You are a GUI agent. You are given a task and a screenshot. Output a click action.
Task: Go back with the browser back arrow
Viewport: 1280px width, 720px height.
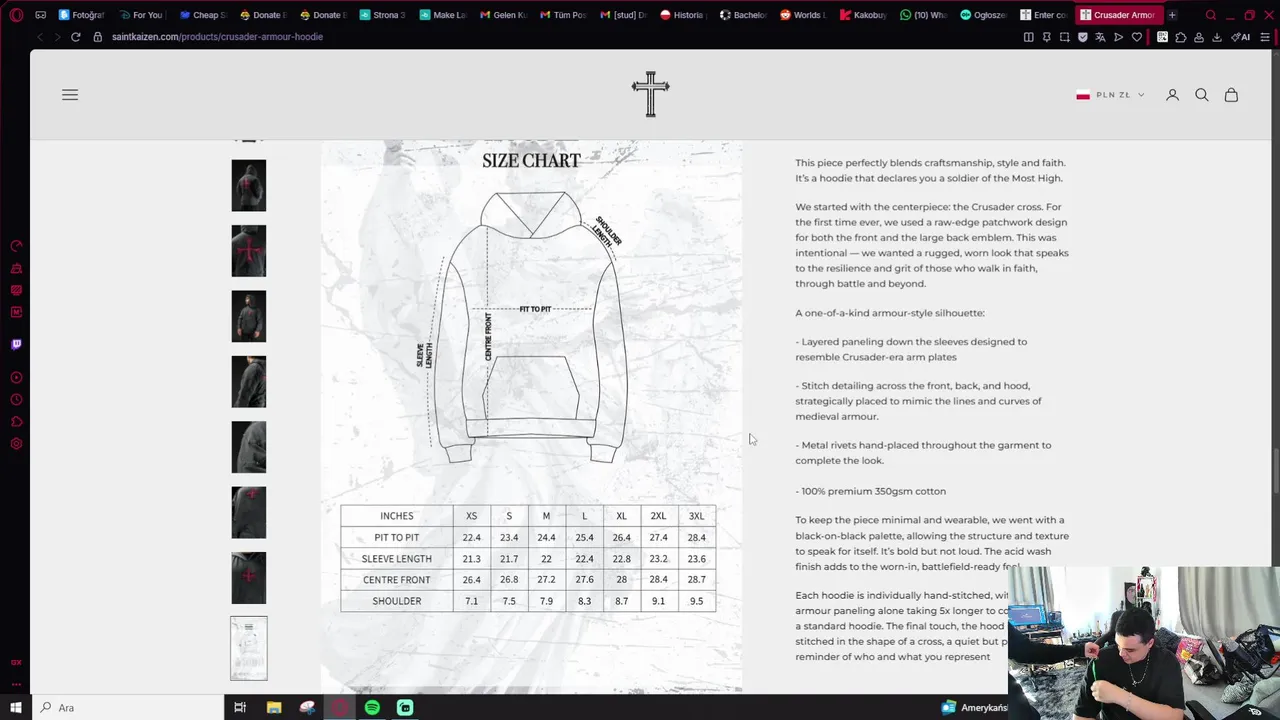click(39, 37)
